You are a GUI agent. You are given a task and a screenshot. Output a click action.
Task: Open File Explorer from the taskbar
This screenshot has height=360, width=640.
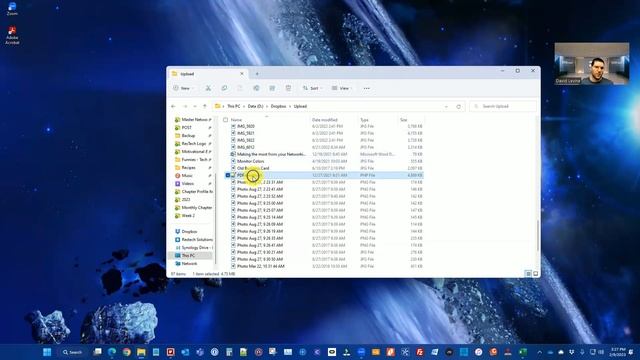141,352
